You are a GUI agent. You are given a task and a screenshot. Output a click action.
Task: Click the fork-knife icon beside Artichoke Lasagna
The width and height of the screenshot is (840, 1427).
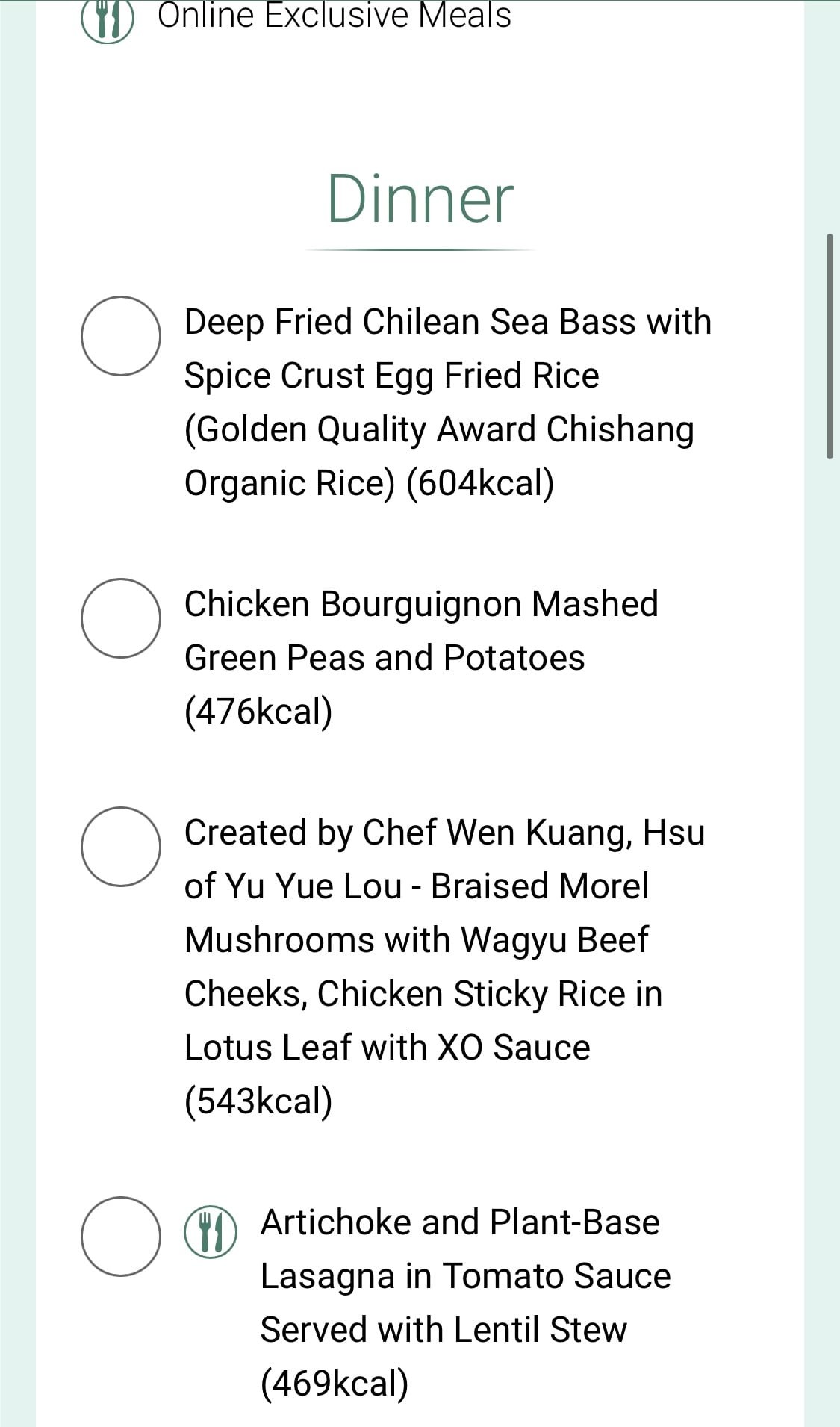(x=211, y=1231)
